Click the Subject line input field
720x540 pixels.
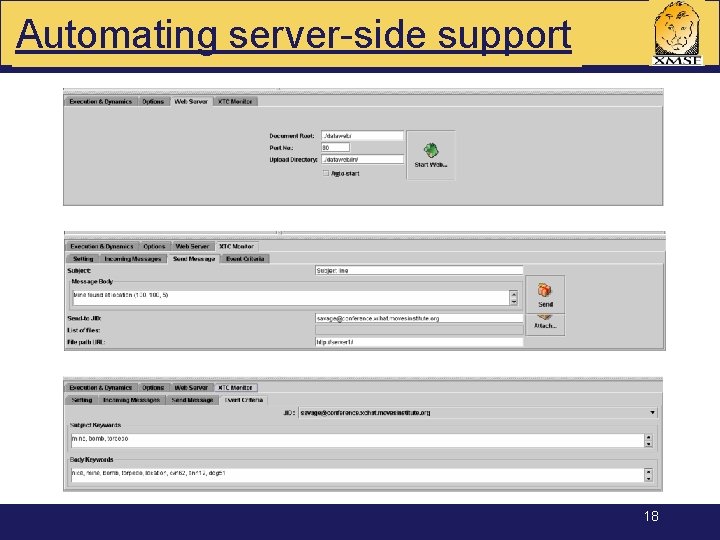pos(419,270)
